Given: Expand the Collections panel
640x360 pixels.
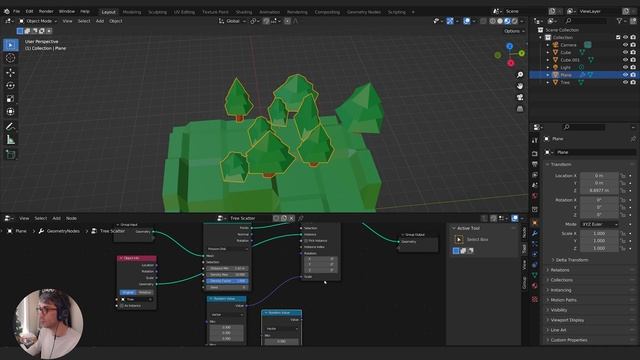Looking at the screenshot, I should point(561,280).
